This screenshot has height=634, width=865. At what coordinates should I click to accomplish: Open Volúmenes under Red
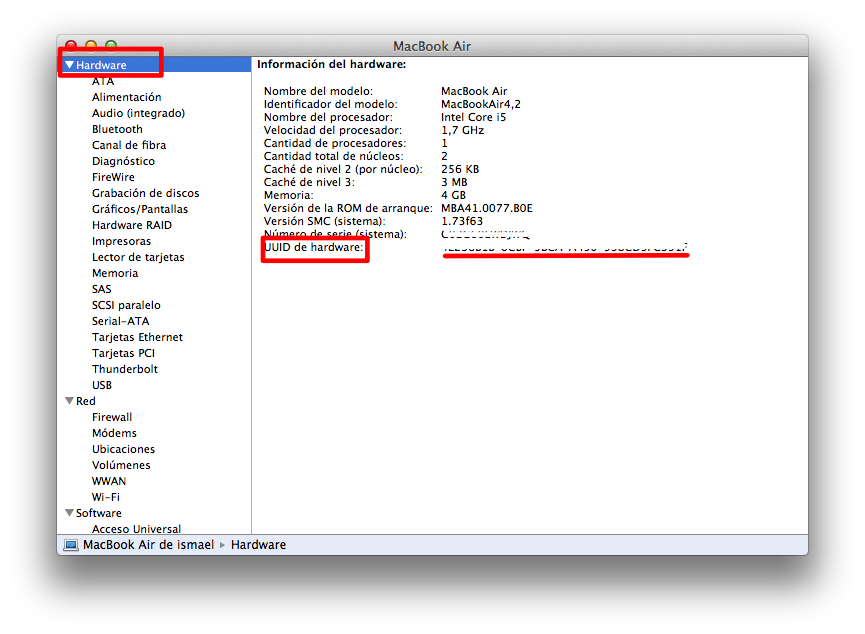pos(121,465)
